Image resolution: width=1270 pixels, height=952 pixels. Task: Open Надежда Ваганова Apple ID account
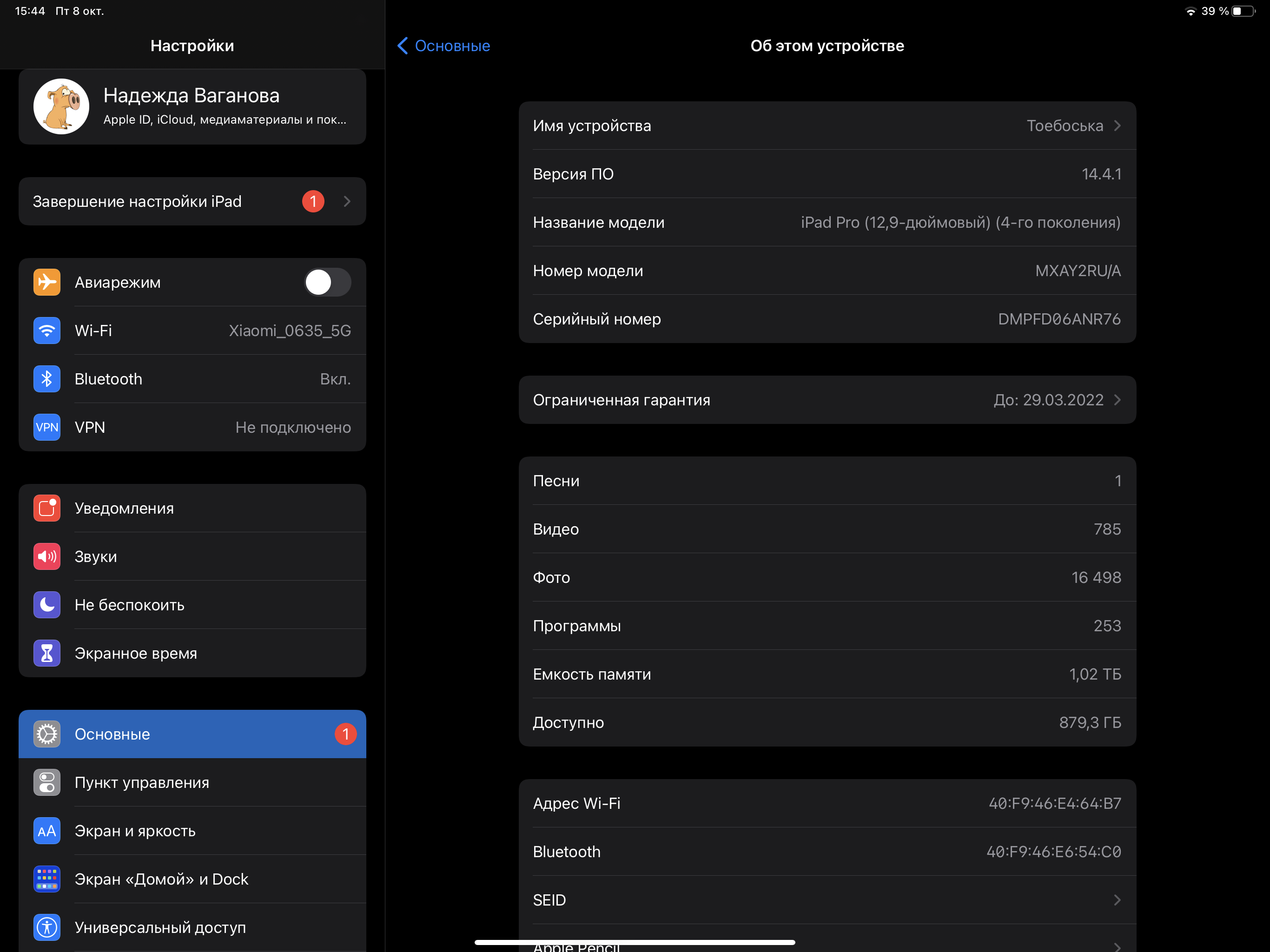click(x=192, y=107)
